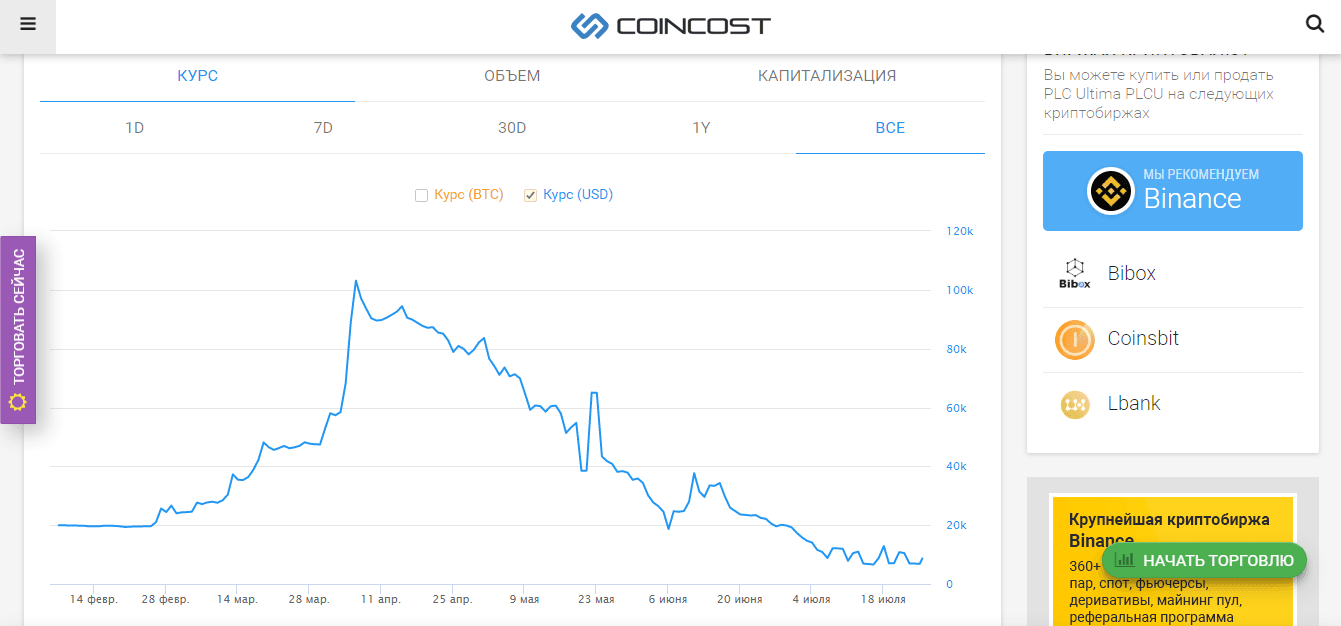
Task: Click the Coincost logo
Action: (x=671, y=25)
